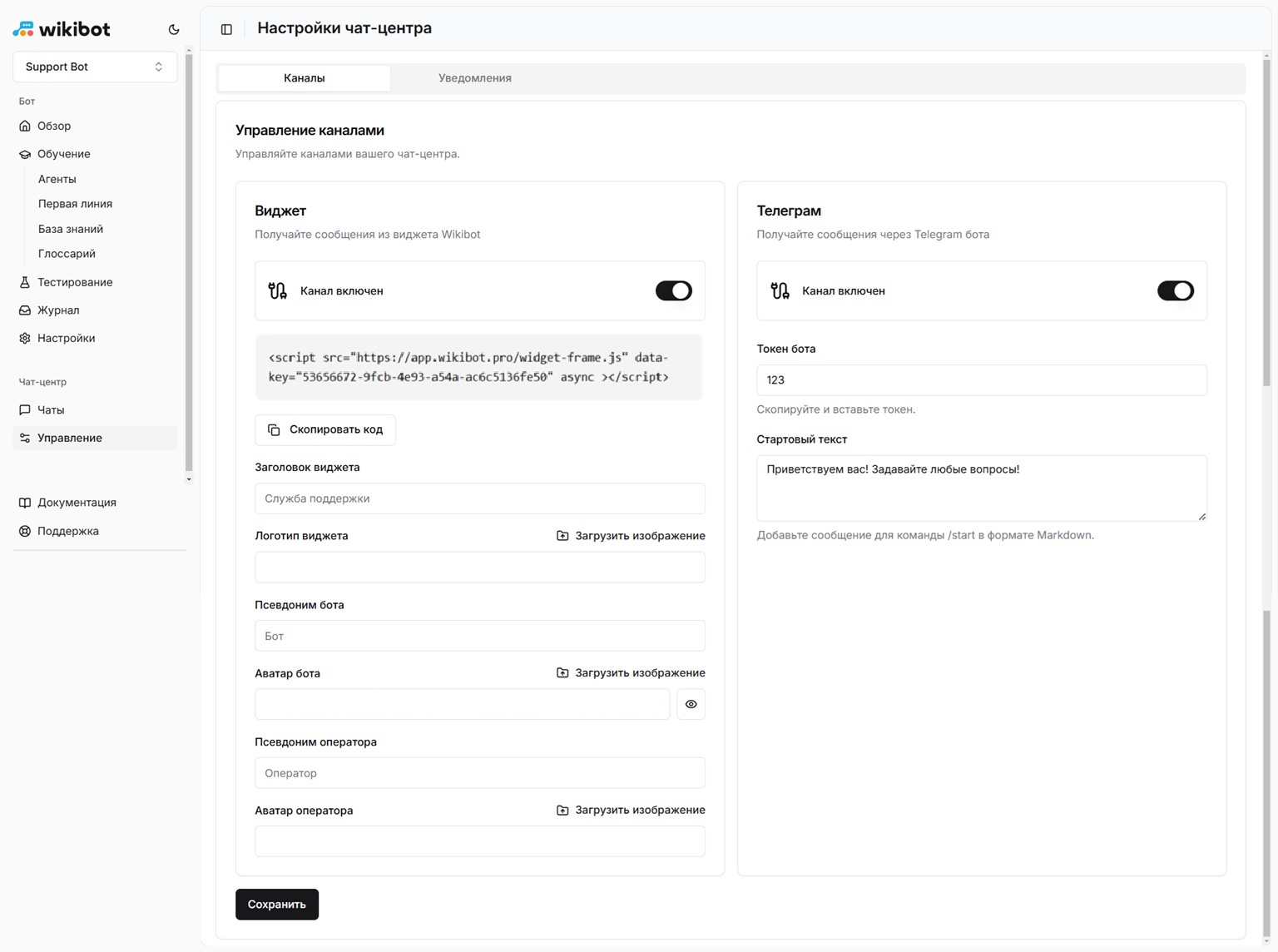Disable the Телеграм channel toggle
The height and width of the screenshot is (952, 1278).
pos(1176,290)
